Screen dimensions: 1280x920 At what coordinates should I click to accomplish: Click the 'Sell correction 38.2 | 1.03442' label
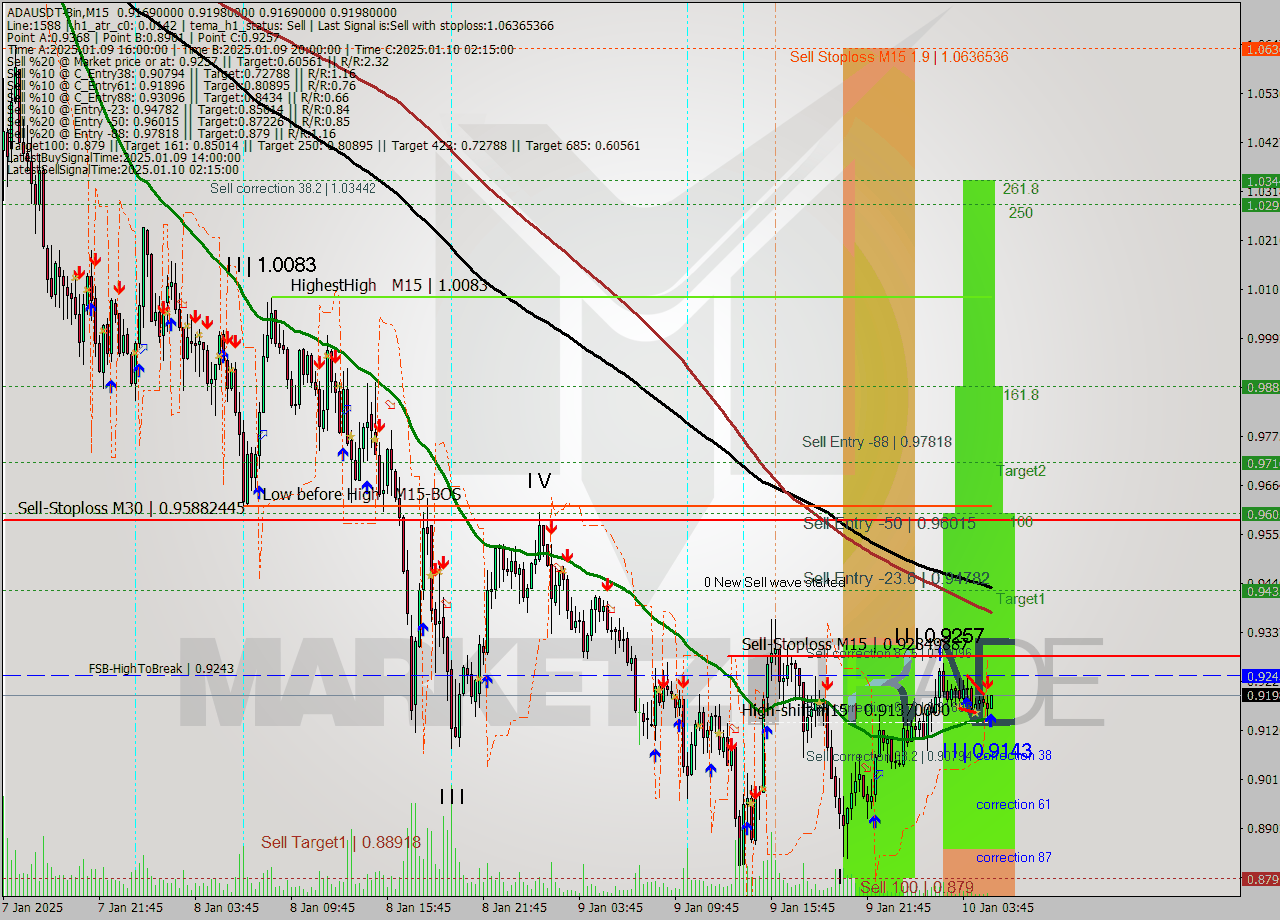click(x=293, y=188)
